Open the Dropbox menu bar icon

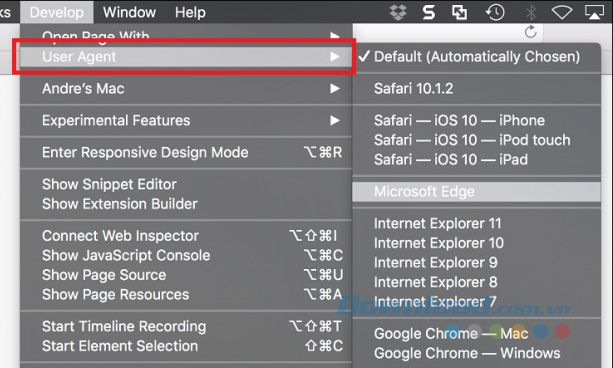pyautogui.click(x=398, y=12)
